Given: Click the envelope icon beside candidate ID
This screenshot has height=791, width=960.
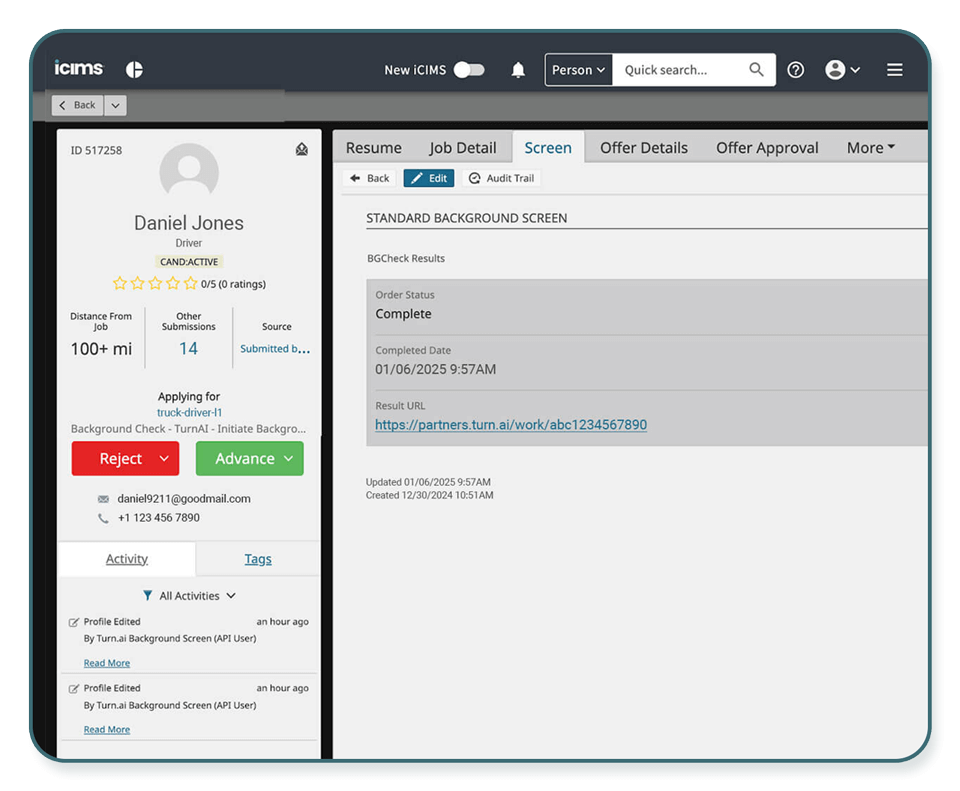Looking at the screenshot, I should click(302, 150).
